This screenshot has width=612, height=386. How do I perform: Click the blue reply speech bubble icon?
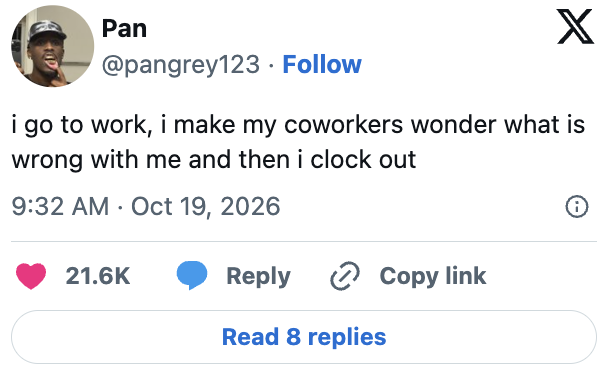point(192,275)
